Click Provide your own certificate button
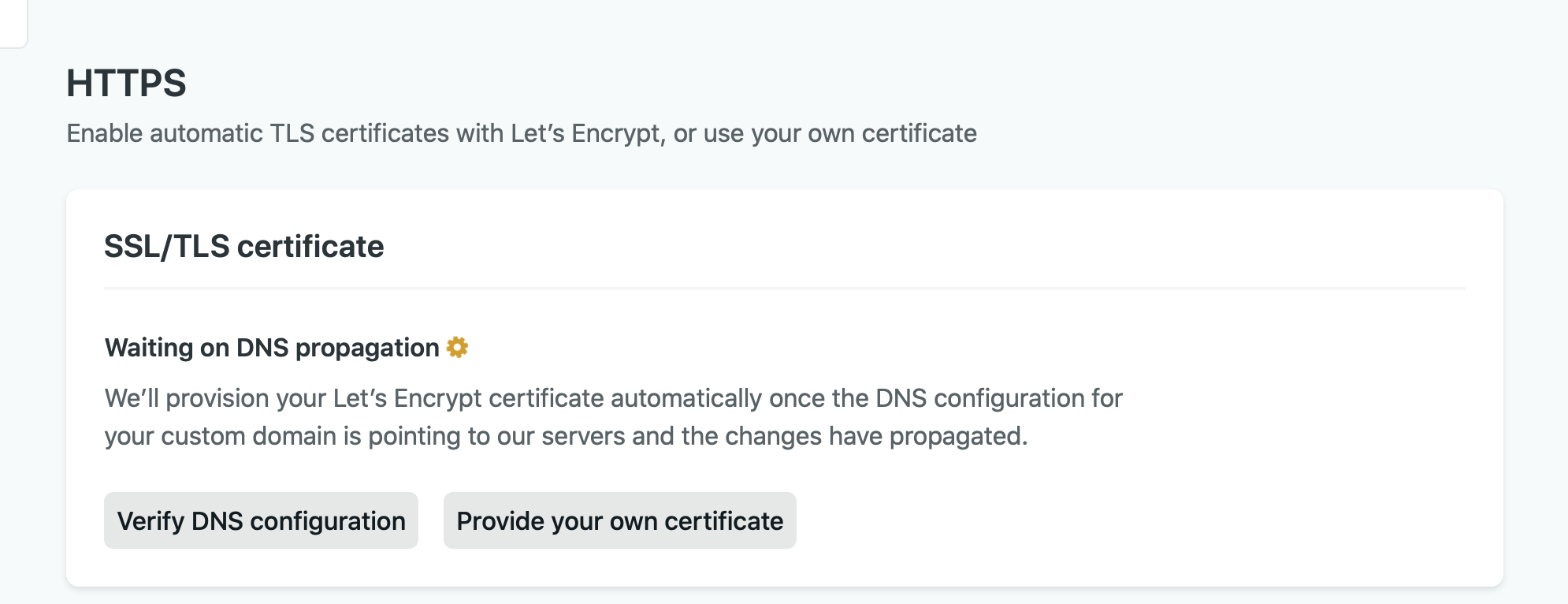 tap(619, 520)
